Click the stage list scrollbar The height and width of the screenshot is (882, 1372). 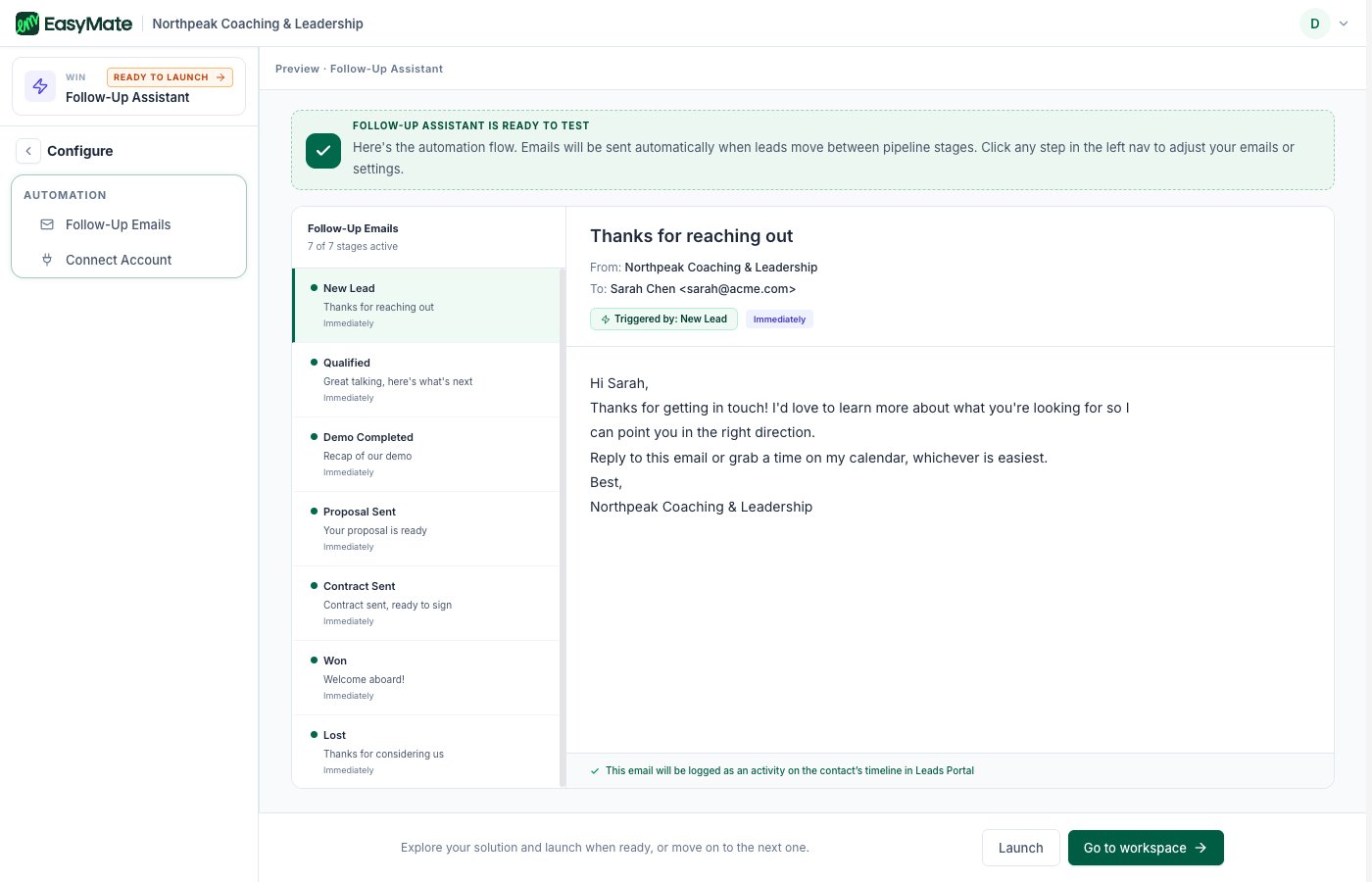[x=563, y=527]
